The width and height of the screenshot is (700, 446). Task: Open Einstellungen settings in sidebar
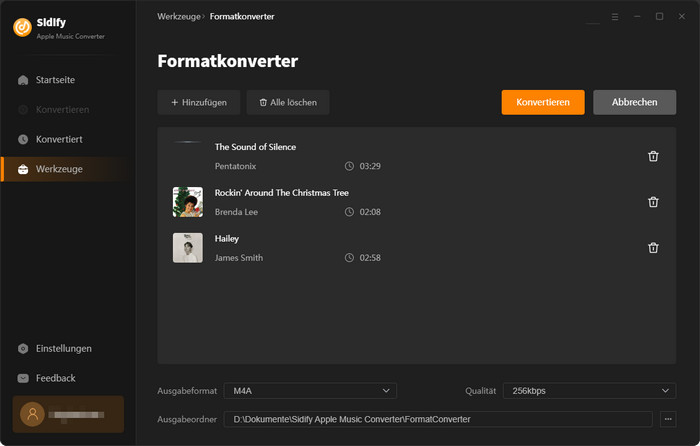click(x=63, y=348)
